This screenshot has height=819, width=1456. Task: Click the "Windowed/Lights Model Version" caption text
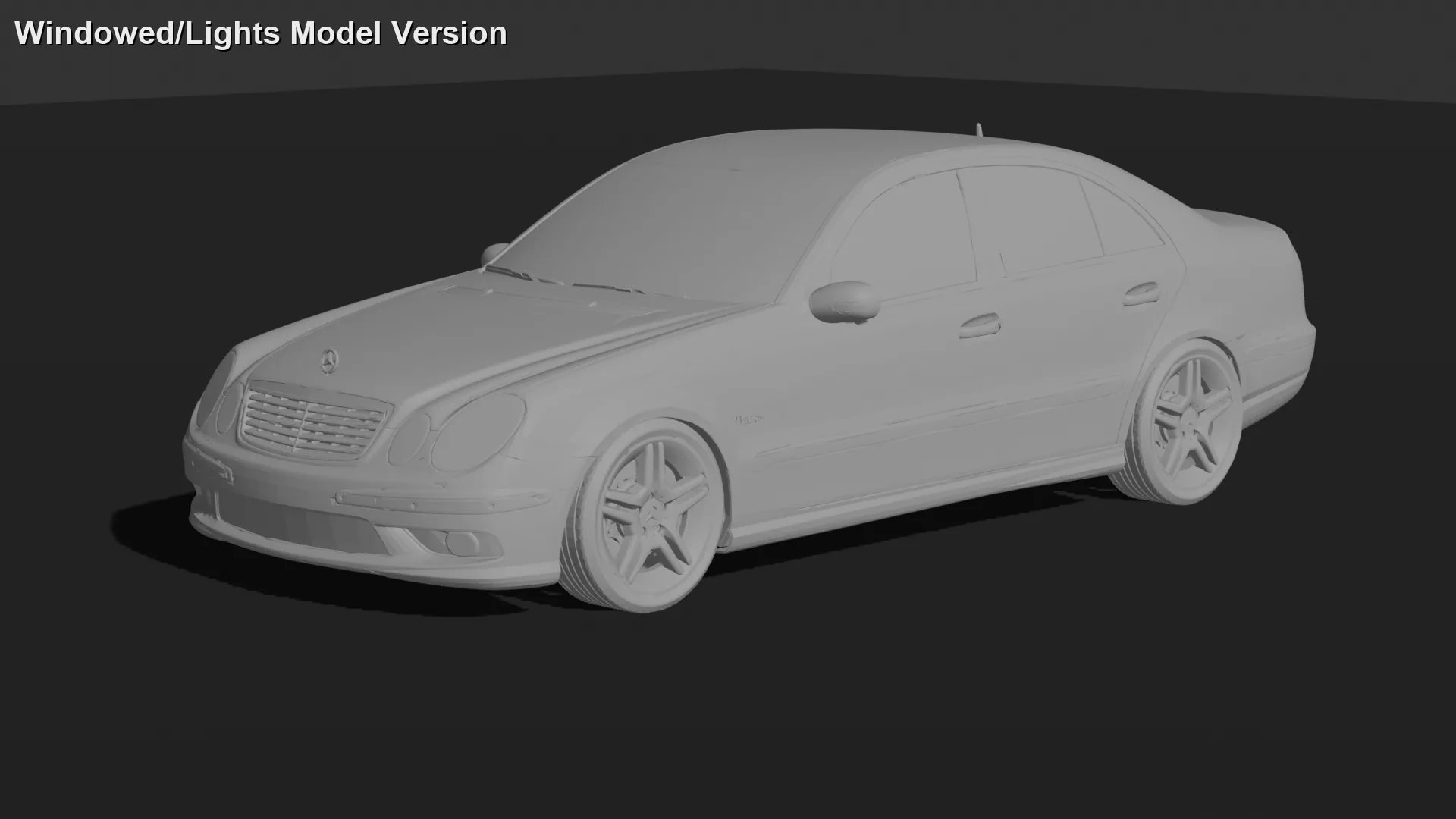[261, 33]
